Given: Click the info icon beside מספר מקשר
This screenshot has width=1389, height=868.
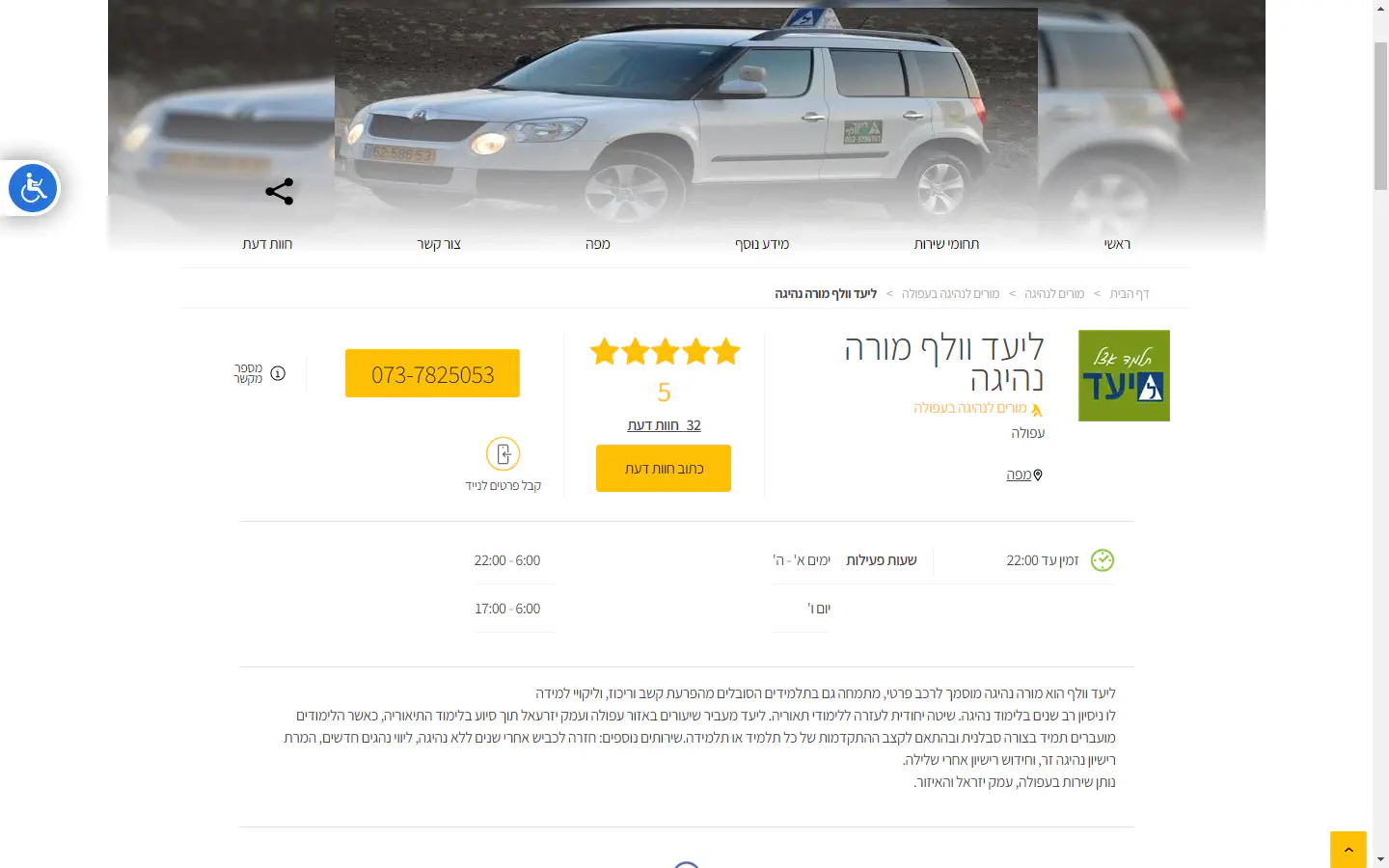Looking at the screenshot, I should pos(278,373).
